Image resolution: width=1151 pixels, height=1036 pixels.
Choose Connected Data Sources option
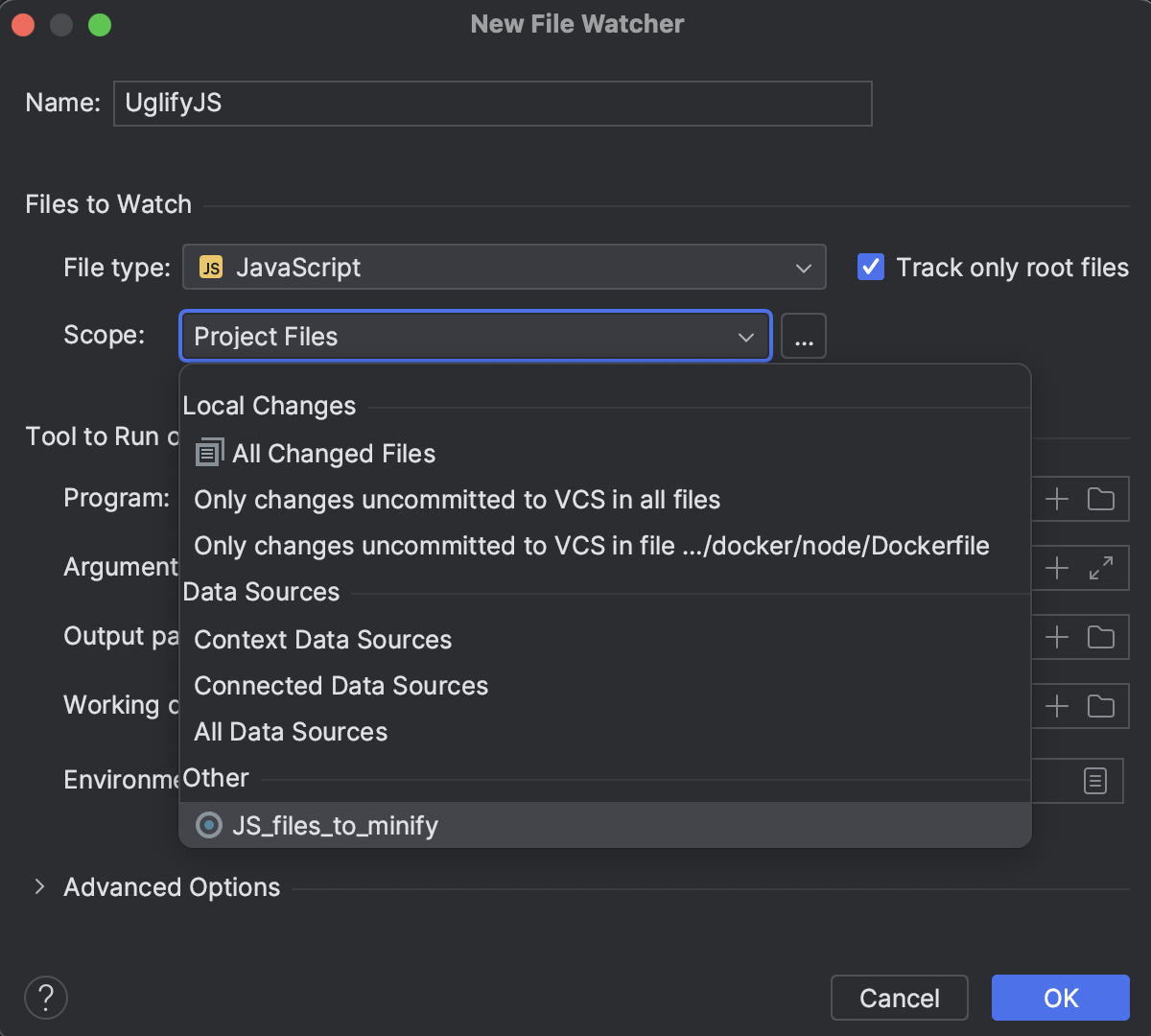pos(341,685)
